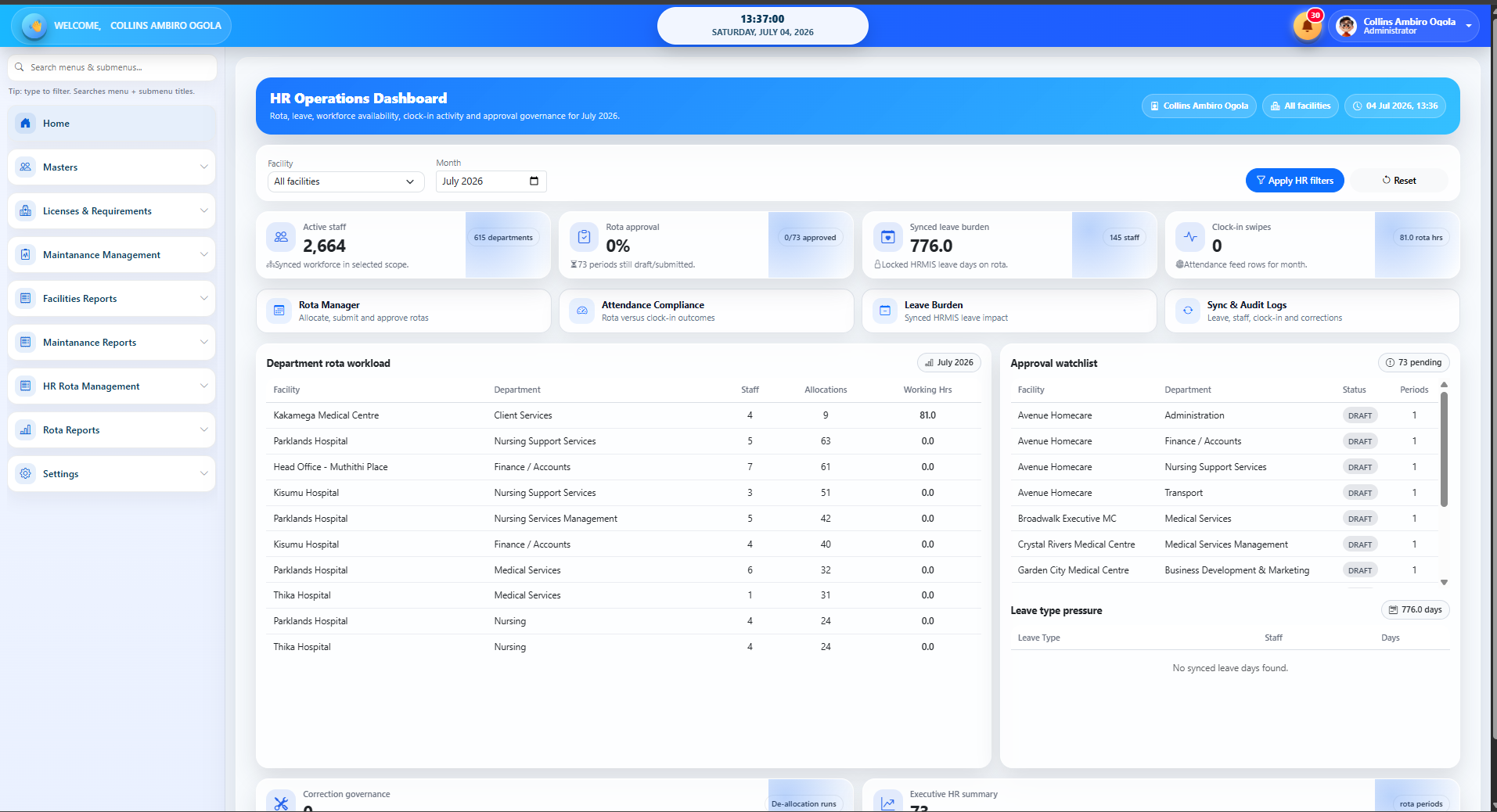Click the menu search input field
This screenshot has width=1497, height=812.
coord(112,67)
